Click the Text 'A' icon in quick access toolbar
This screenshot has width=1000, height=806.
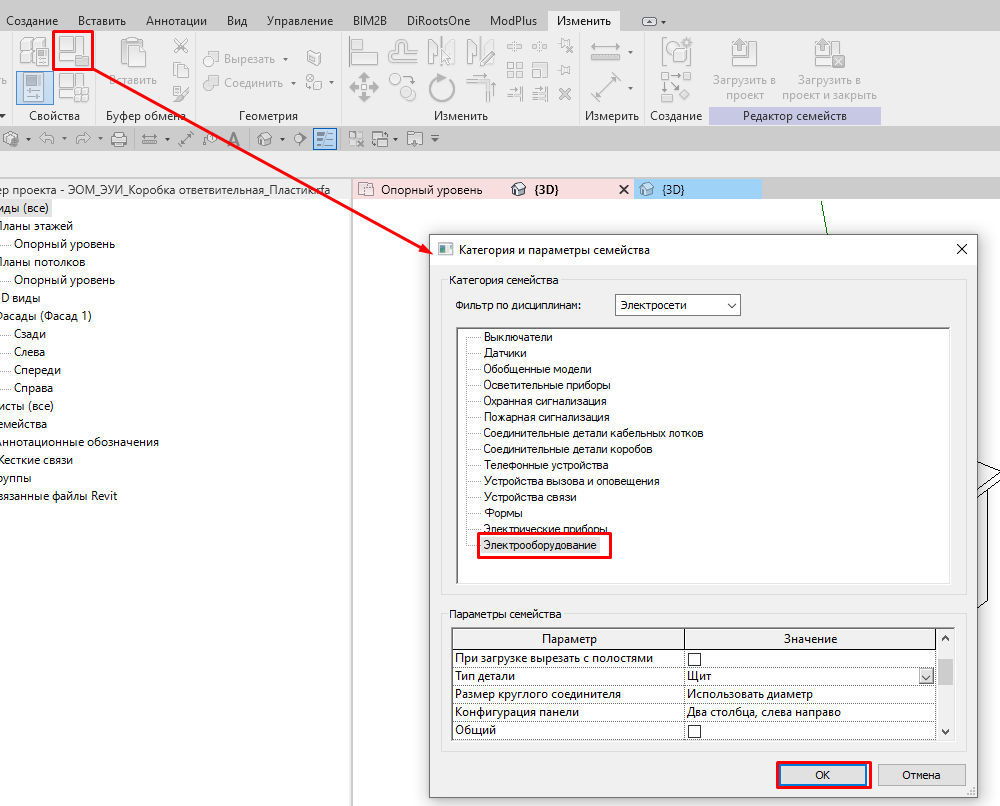[x=233, y=139]
